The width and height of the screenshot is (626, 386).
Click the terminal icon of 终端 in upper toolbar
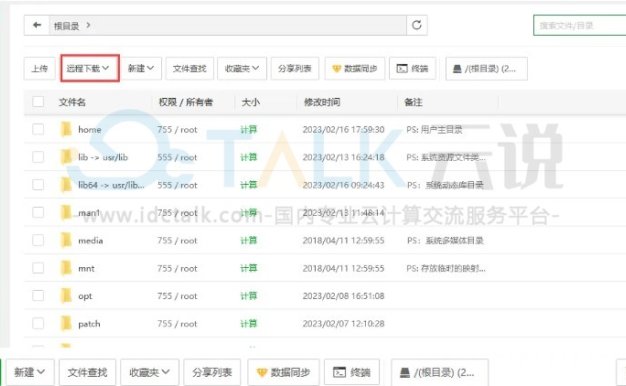(402, 68)
